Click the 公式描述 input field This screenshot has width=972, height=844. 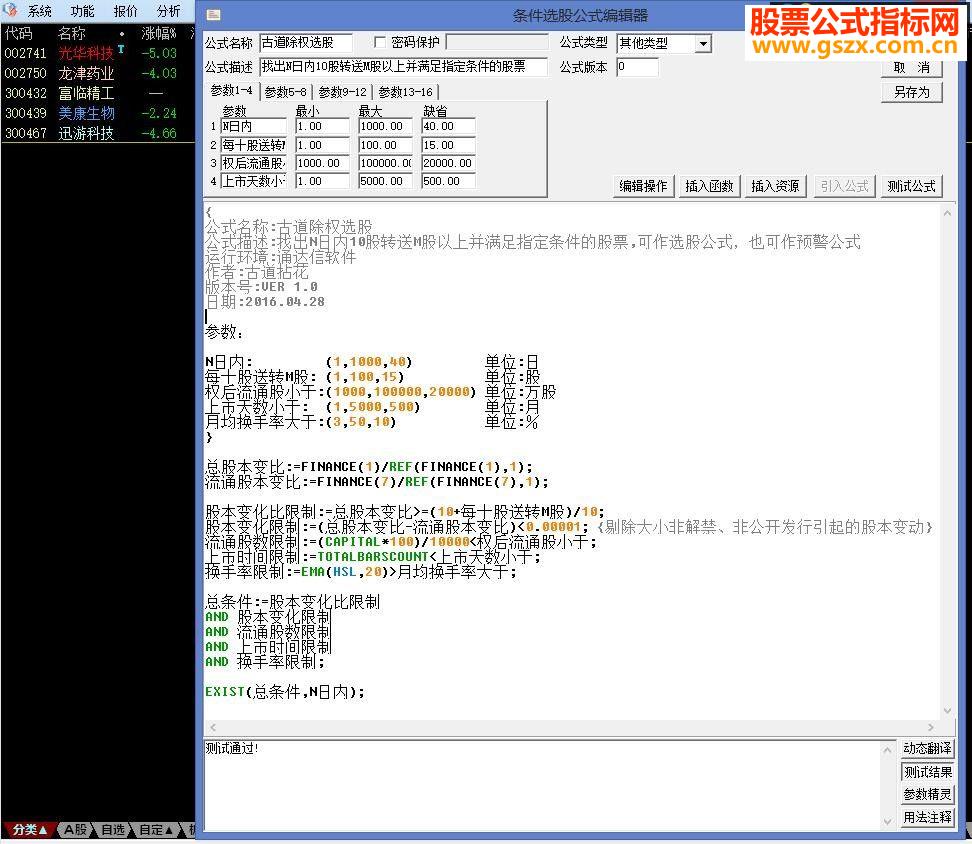click(x=403, y=66)
